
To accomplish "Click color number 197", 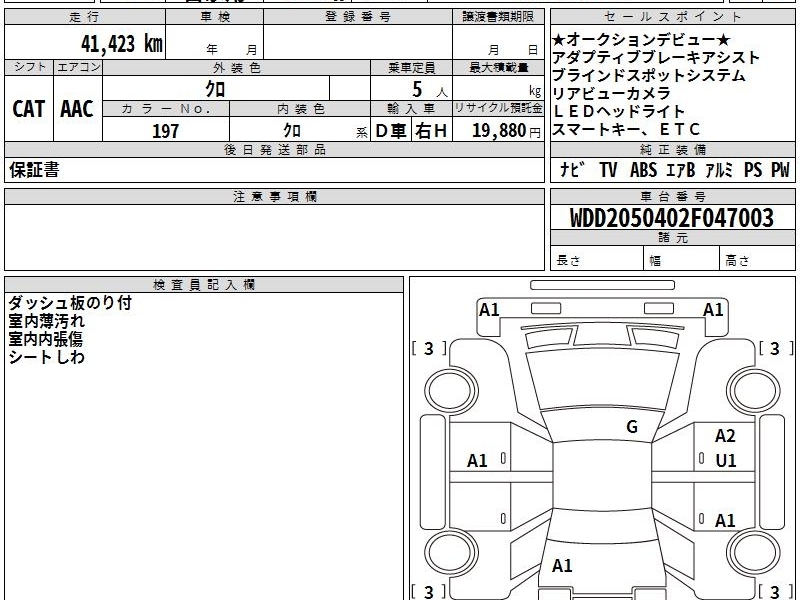I will 165,131.
